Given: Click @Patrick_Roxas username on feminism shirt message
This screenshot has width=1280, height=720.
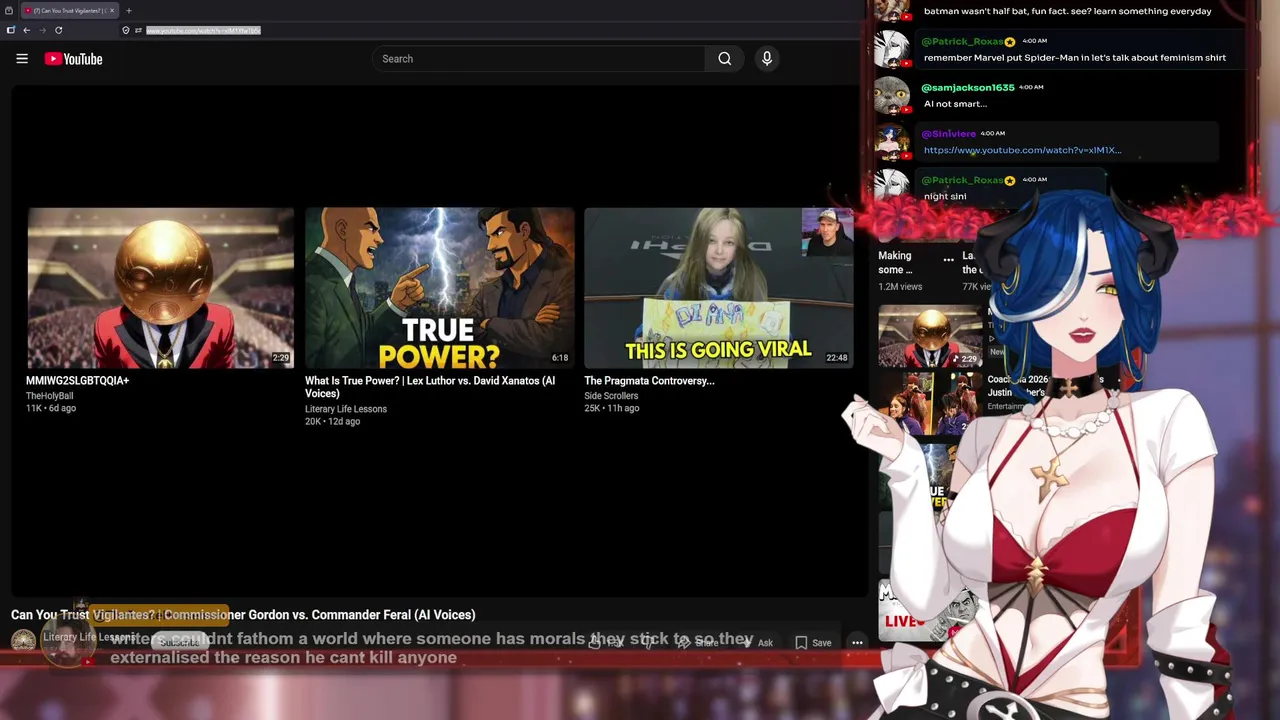Looking at the screenshot, I should (x=962, y=42).
